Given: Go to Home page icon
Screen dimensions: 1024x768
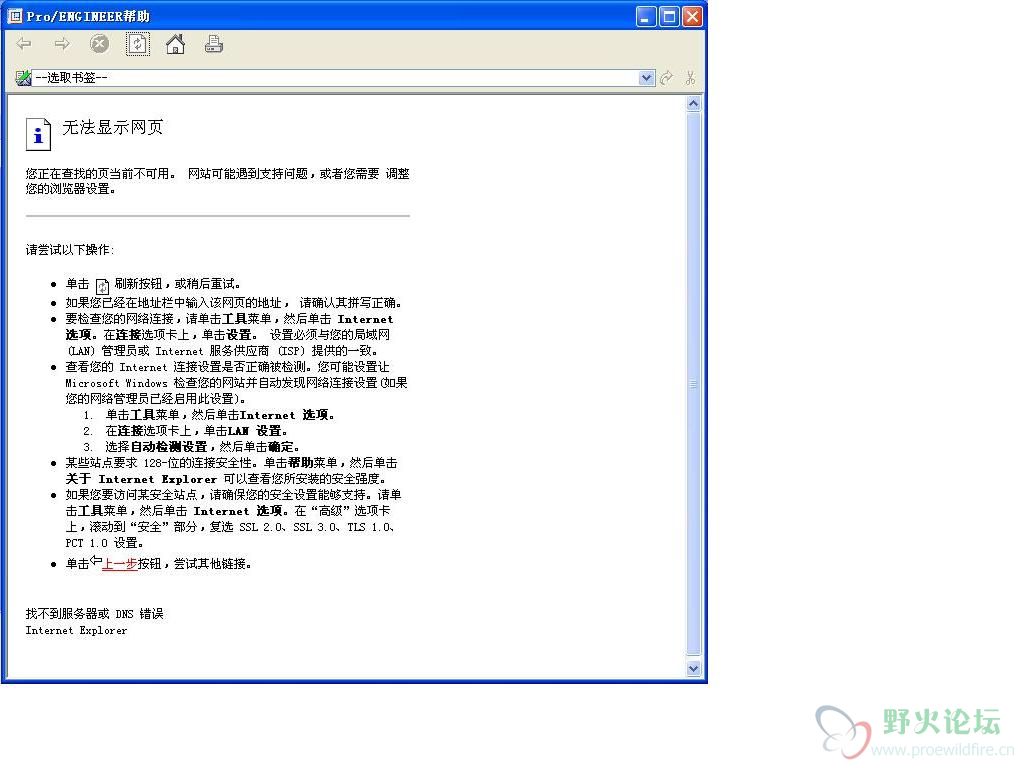Looking at the screenshot, I should coord(175,44).
